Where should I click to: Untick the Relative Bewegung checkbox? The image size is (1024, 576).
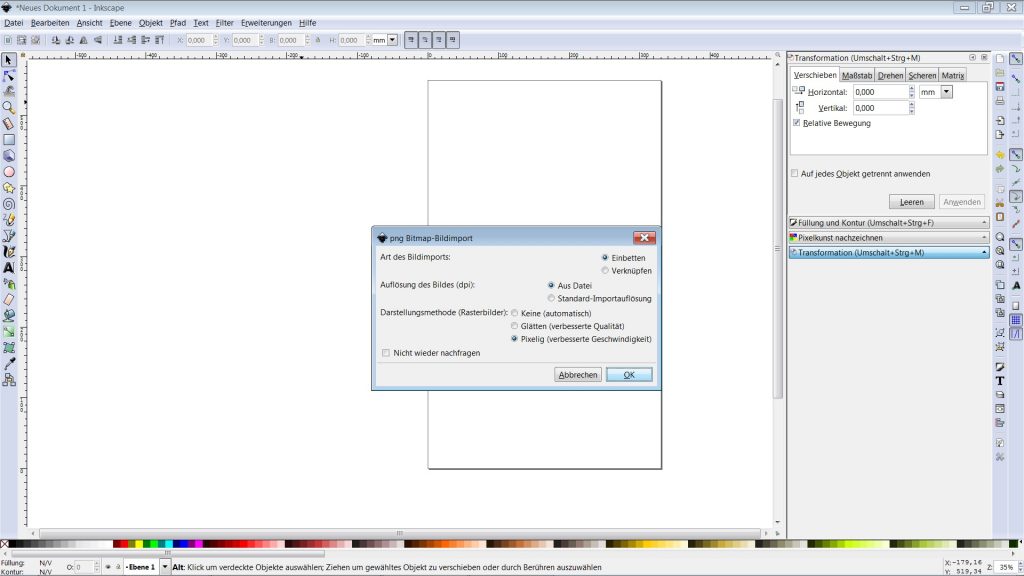pyautogui.click(x=796, y=123)
